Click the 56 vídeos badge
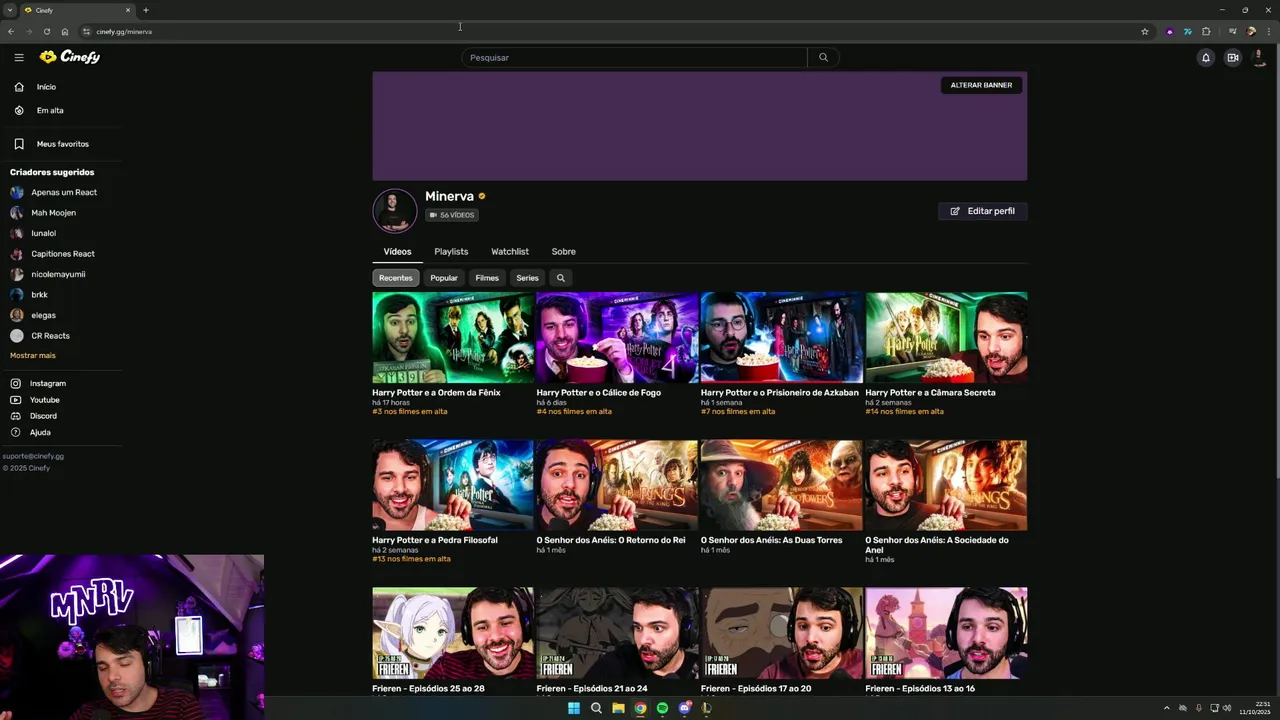 [x=452, y=215]
